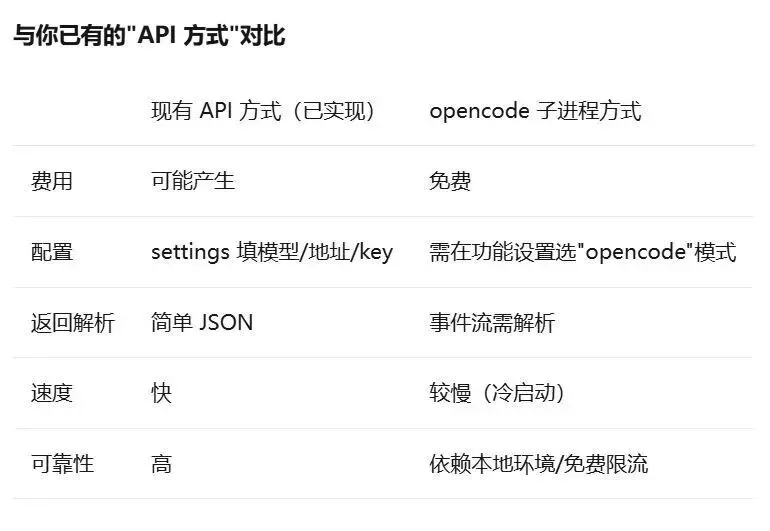Click the 费用 row label
The height and width of the screenshot is (531, 770).
pyautogui.click(x=52, y=181)
